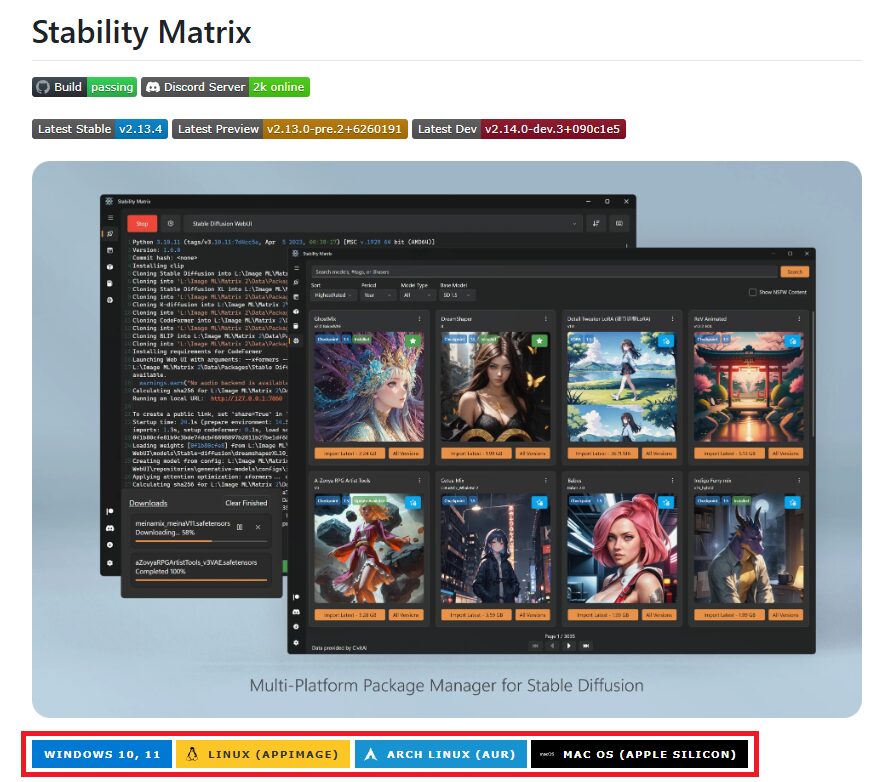Viewport: 890px width, 782px height.
Task: Open the DreamShaper model thumbnail
Action: click(496, 387)
